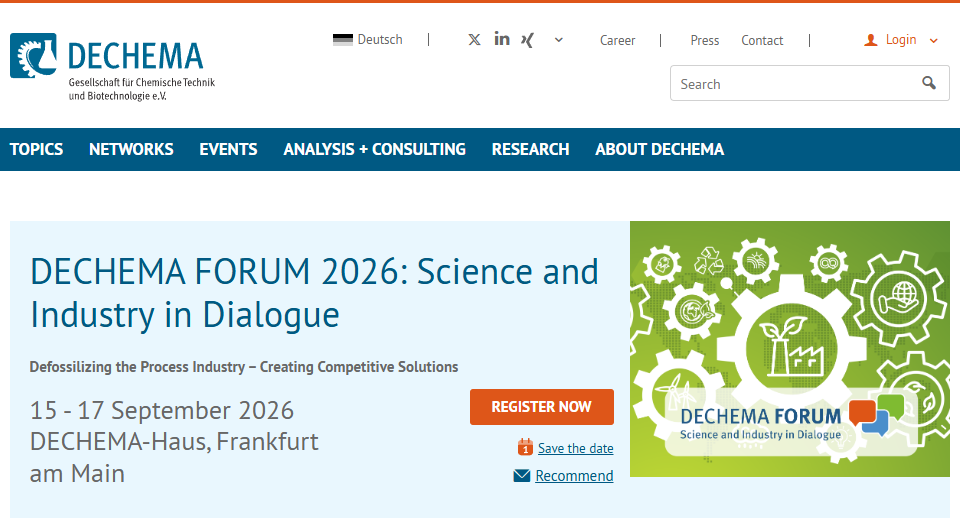Click the '15 - 17 September 2026' date text
960x527 pixels.
coord(162,410)
